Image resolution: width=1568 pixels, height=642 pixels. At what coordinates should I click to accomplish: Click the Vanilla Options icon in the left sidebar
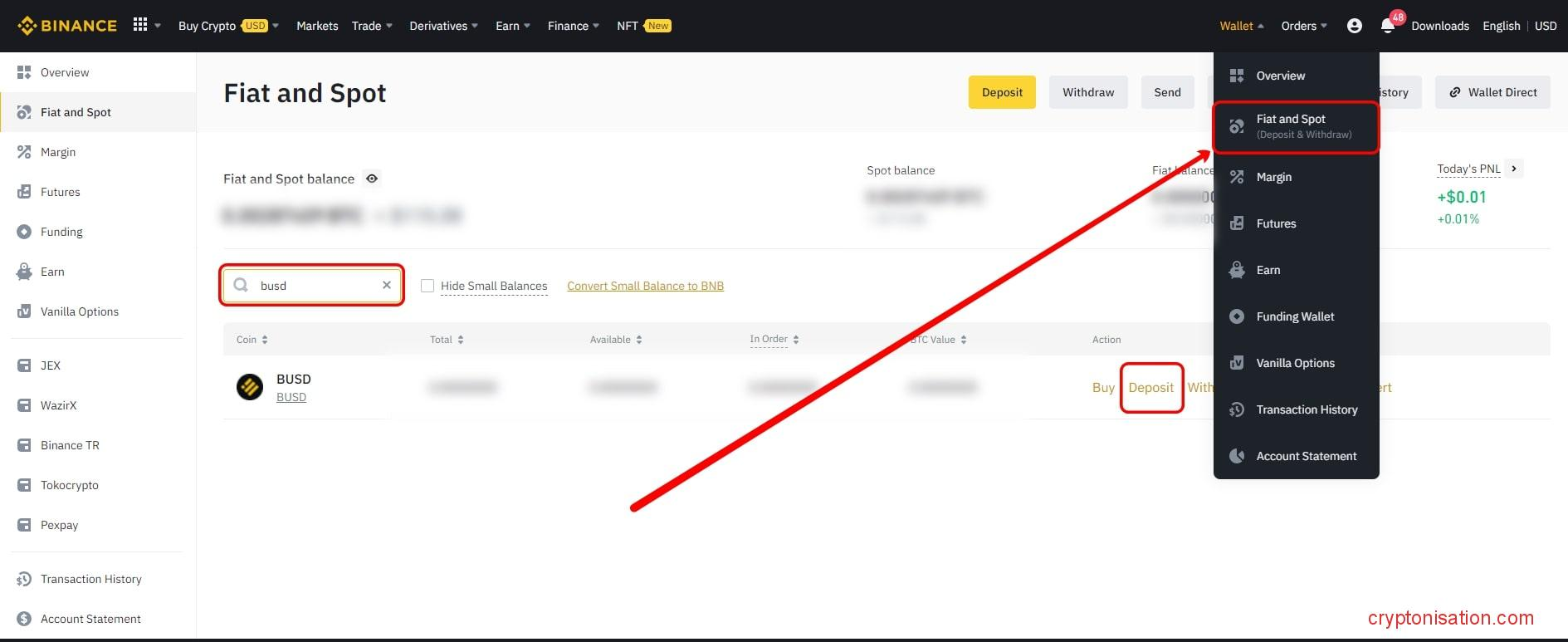point(24,311)
